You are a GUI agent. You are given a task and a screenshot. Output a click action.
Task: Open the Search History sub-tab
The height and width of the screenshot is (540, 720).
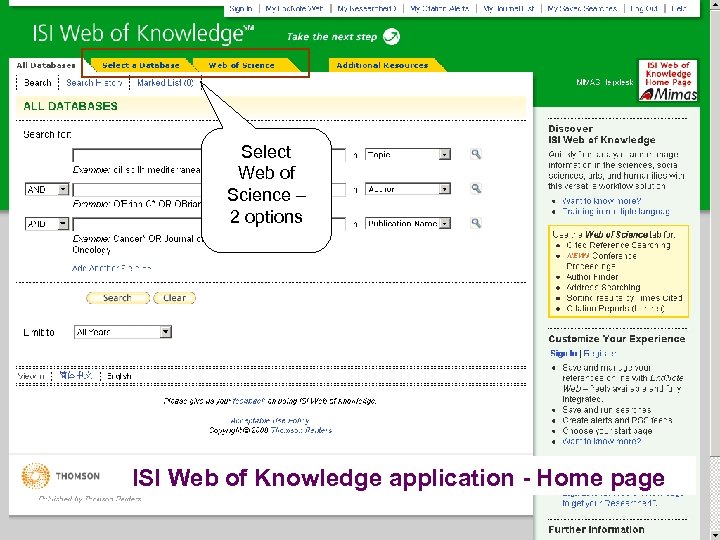pos(94,83)
